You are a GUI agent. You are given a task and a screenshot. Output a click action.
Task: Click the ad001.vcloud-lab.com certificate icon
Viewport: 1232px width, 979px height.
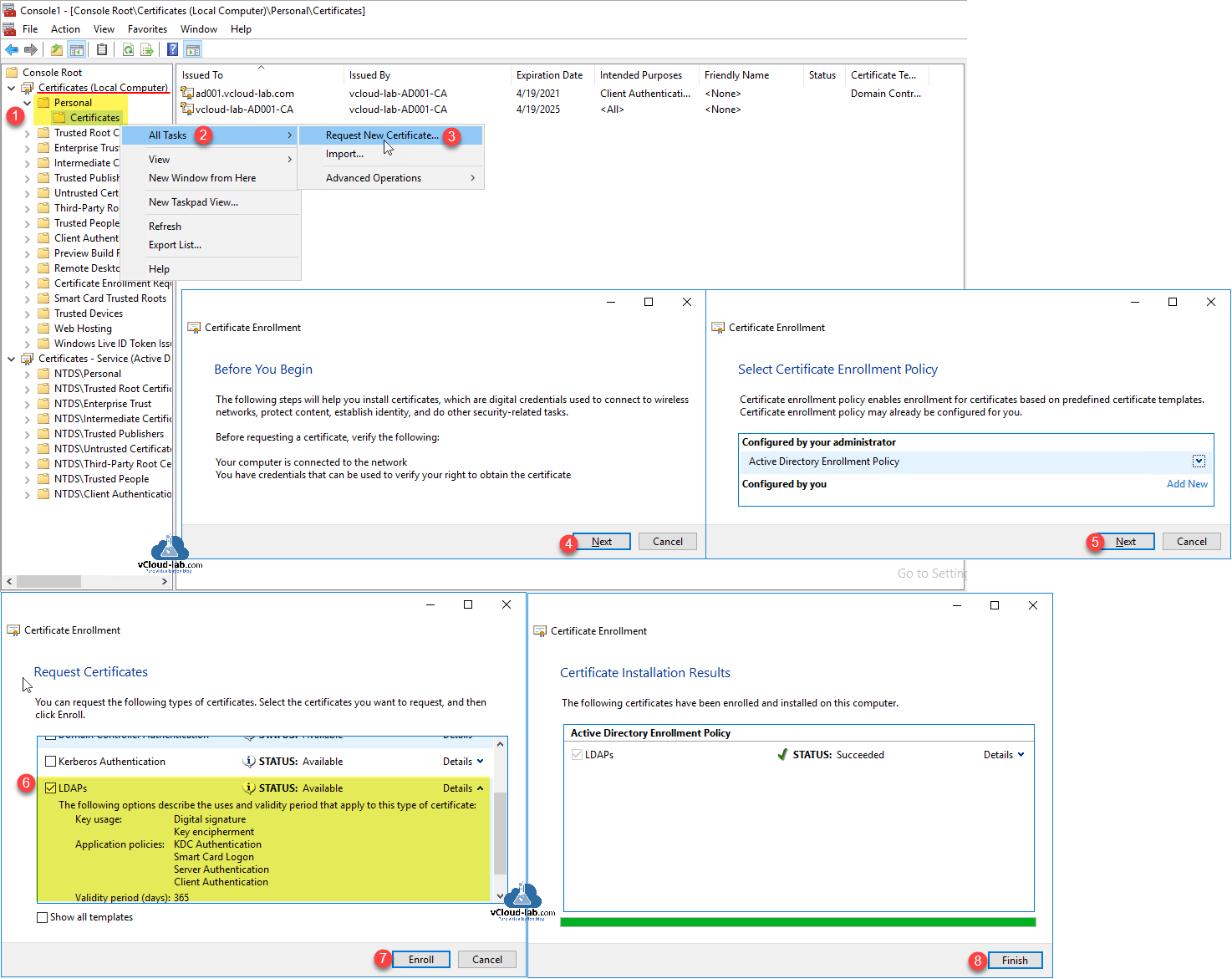click(188, 93)
